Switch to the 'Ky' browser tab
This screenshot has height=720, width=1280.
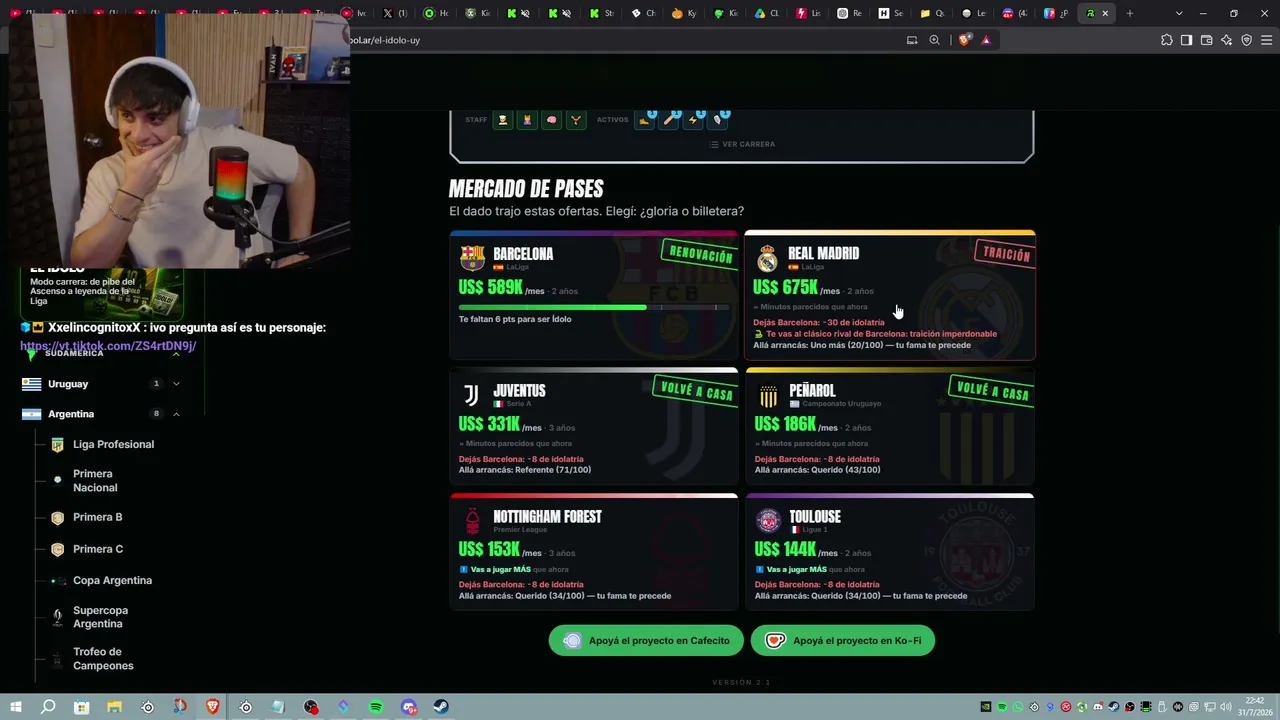[684, 13]
